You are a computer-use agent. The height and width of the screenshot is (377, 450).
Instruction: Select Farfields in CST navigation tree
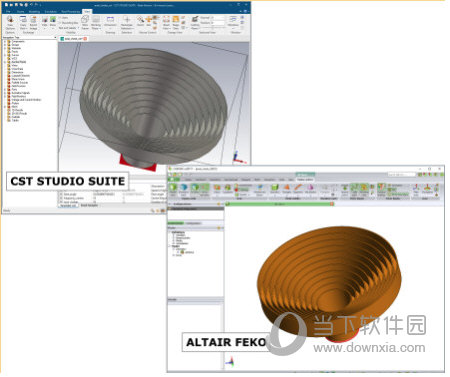[x=16, y=117]
